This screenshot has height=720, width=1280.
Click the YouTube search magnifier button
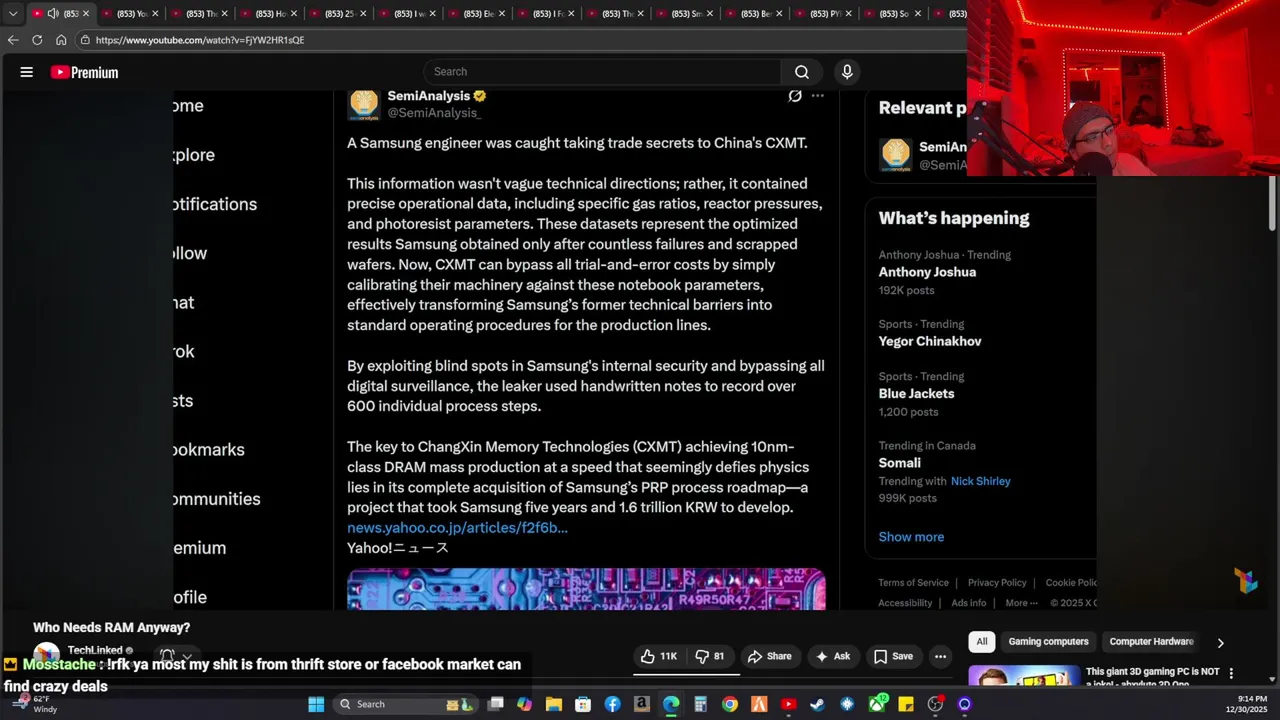coord(801,72)
